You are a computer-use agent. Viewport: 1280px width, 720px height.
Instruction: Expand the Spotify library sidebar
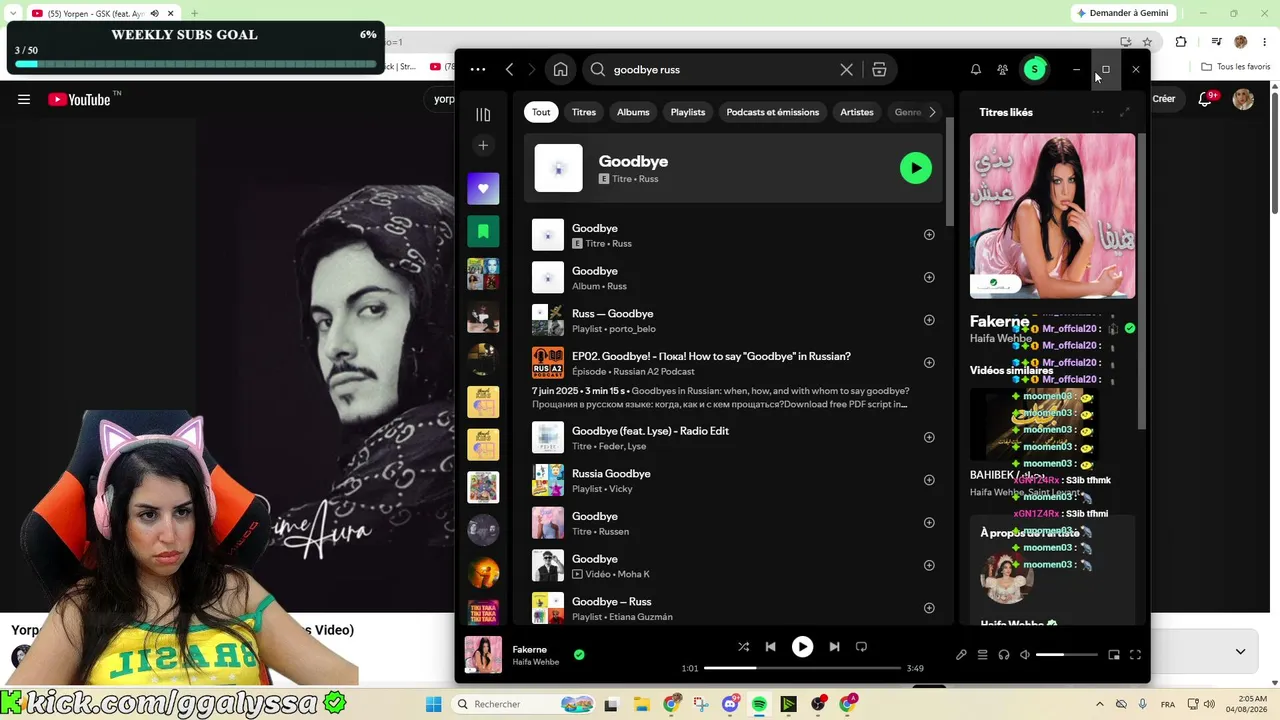point(483,115)
